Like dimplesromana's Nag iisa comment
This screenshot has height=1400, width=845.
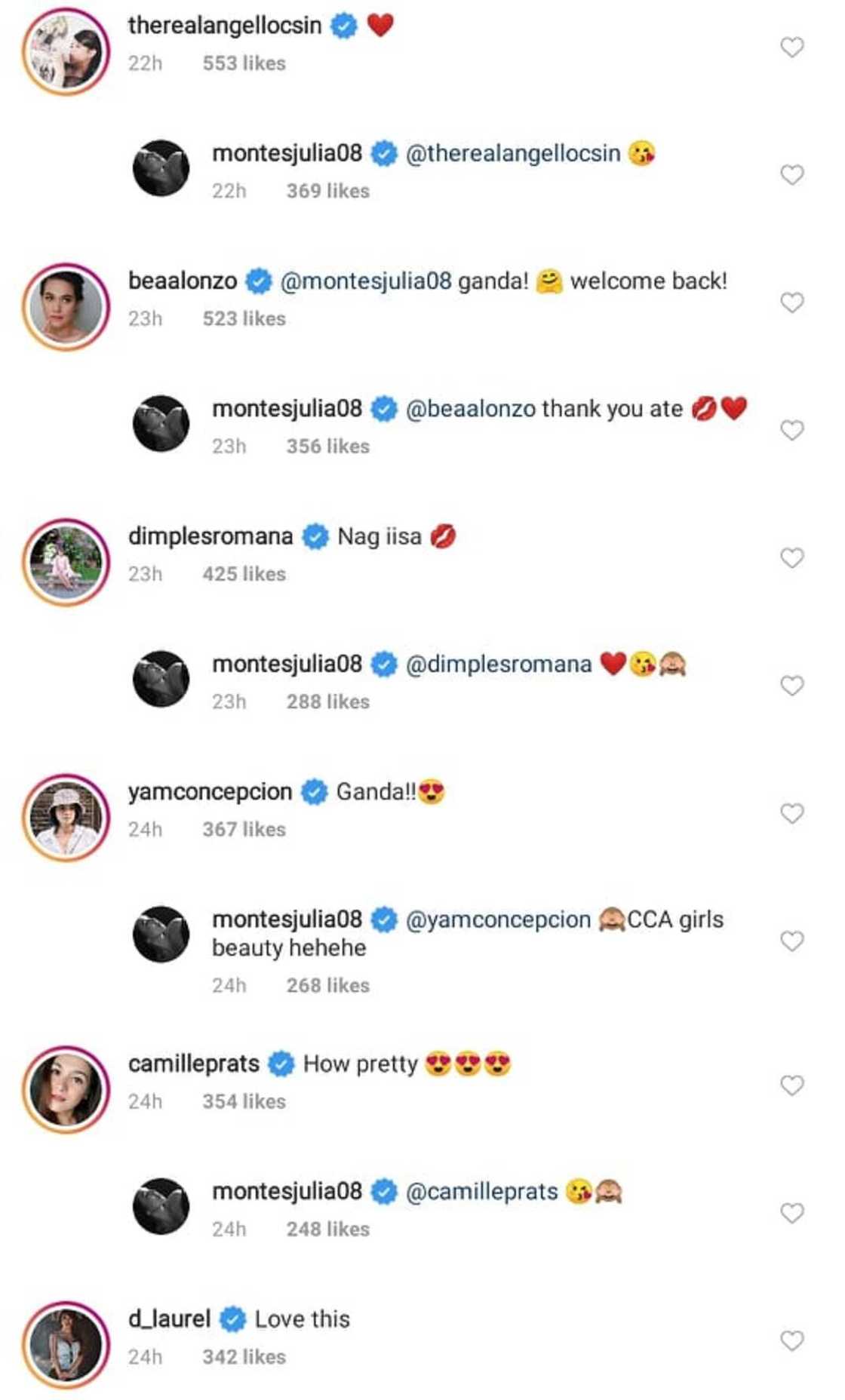(791, 558)
